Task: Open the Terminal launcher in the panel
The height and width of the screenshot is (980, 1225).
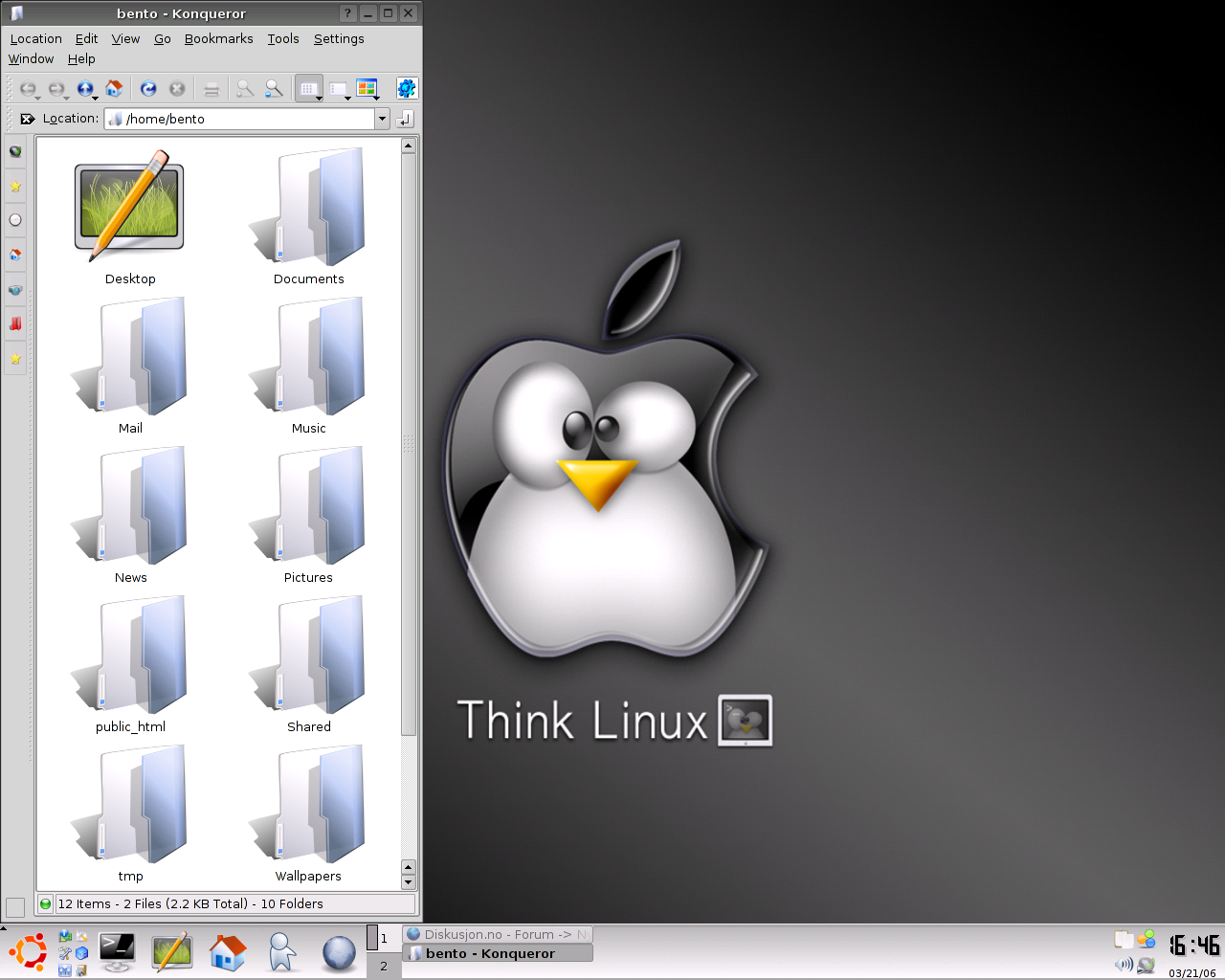Action: [x=117, y=952]
